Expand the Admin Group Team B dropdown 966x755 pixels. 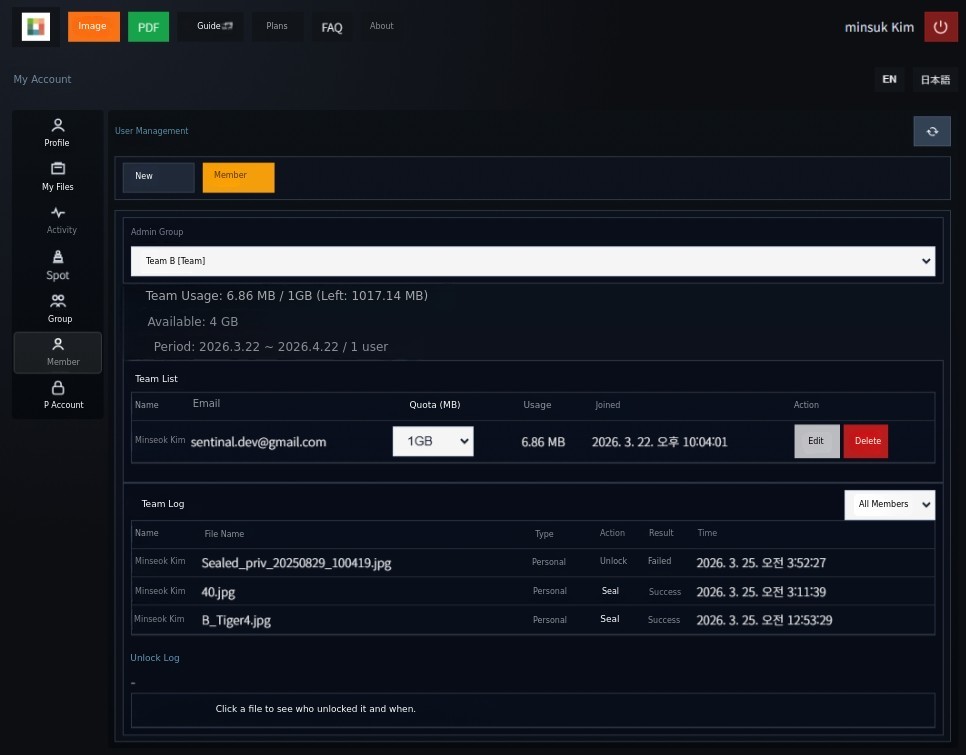[533, 261]
